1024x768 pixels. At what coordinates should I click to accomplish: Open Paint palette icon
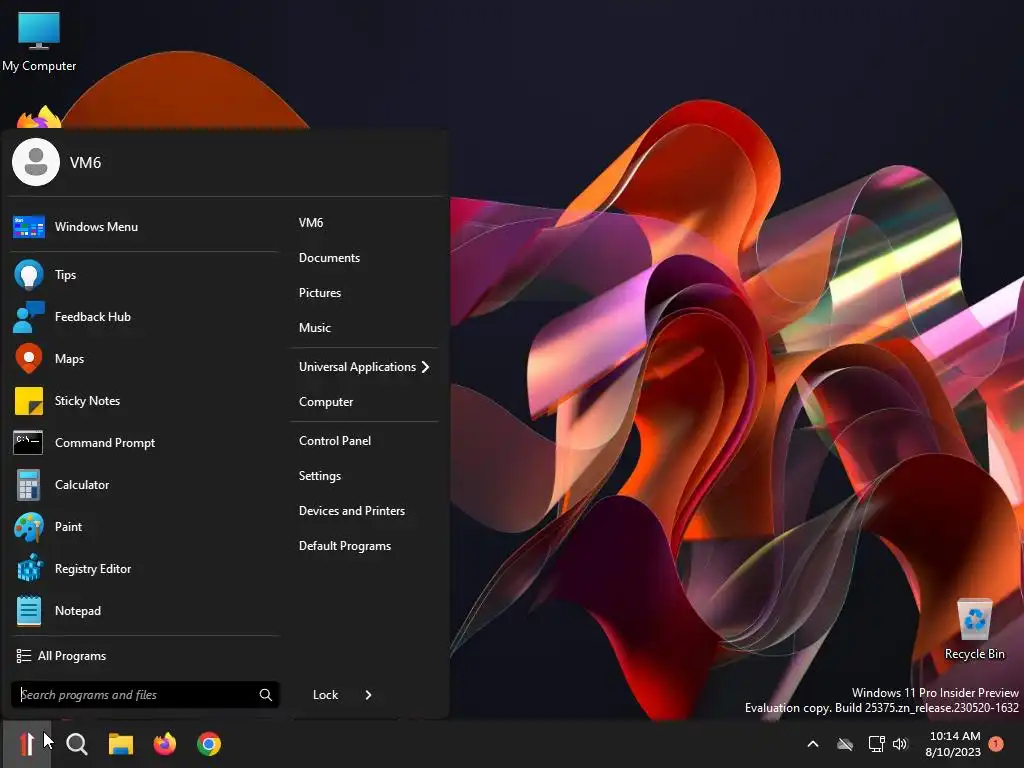pyautogui.click(x=29, y=527)
